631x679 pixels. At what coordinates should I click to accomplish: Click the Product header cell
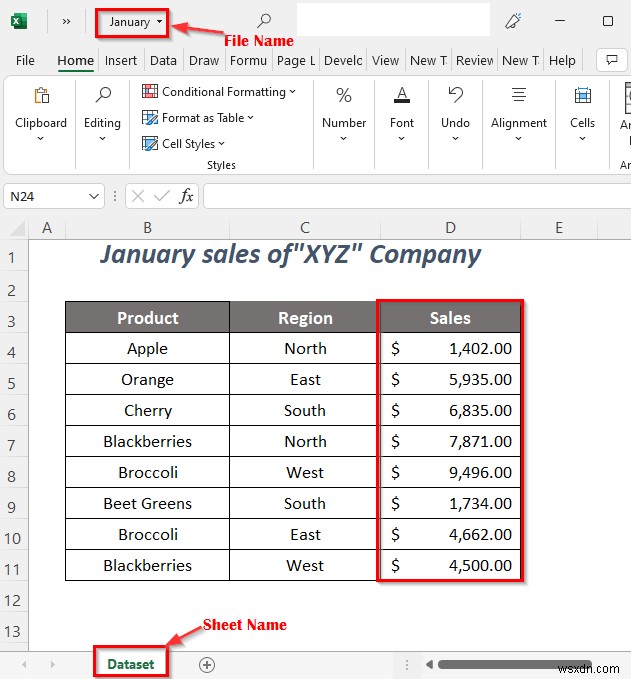[148, 318]
